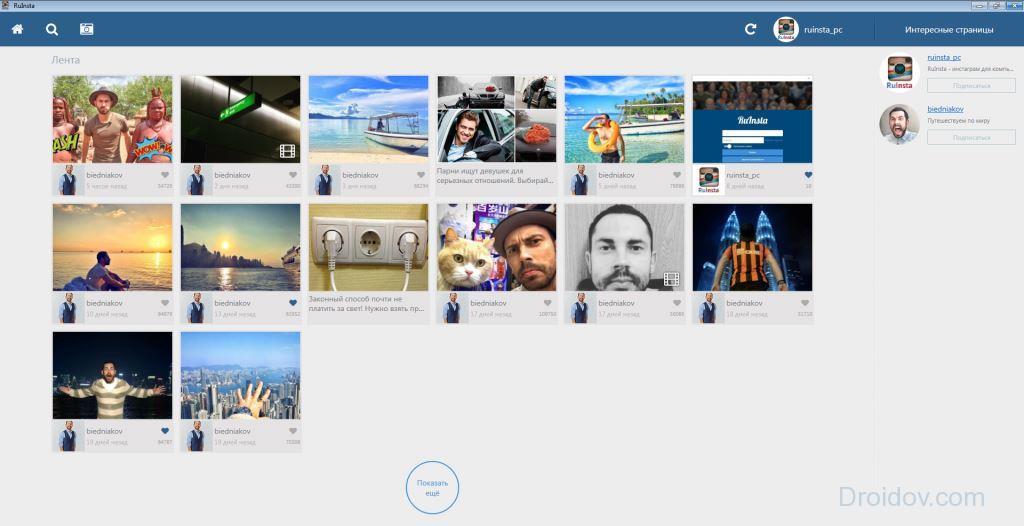
Task: Refresh the feed with reload icon
Action: 750,29
